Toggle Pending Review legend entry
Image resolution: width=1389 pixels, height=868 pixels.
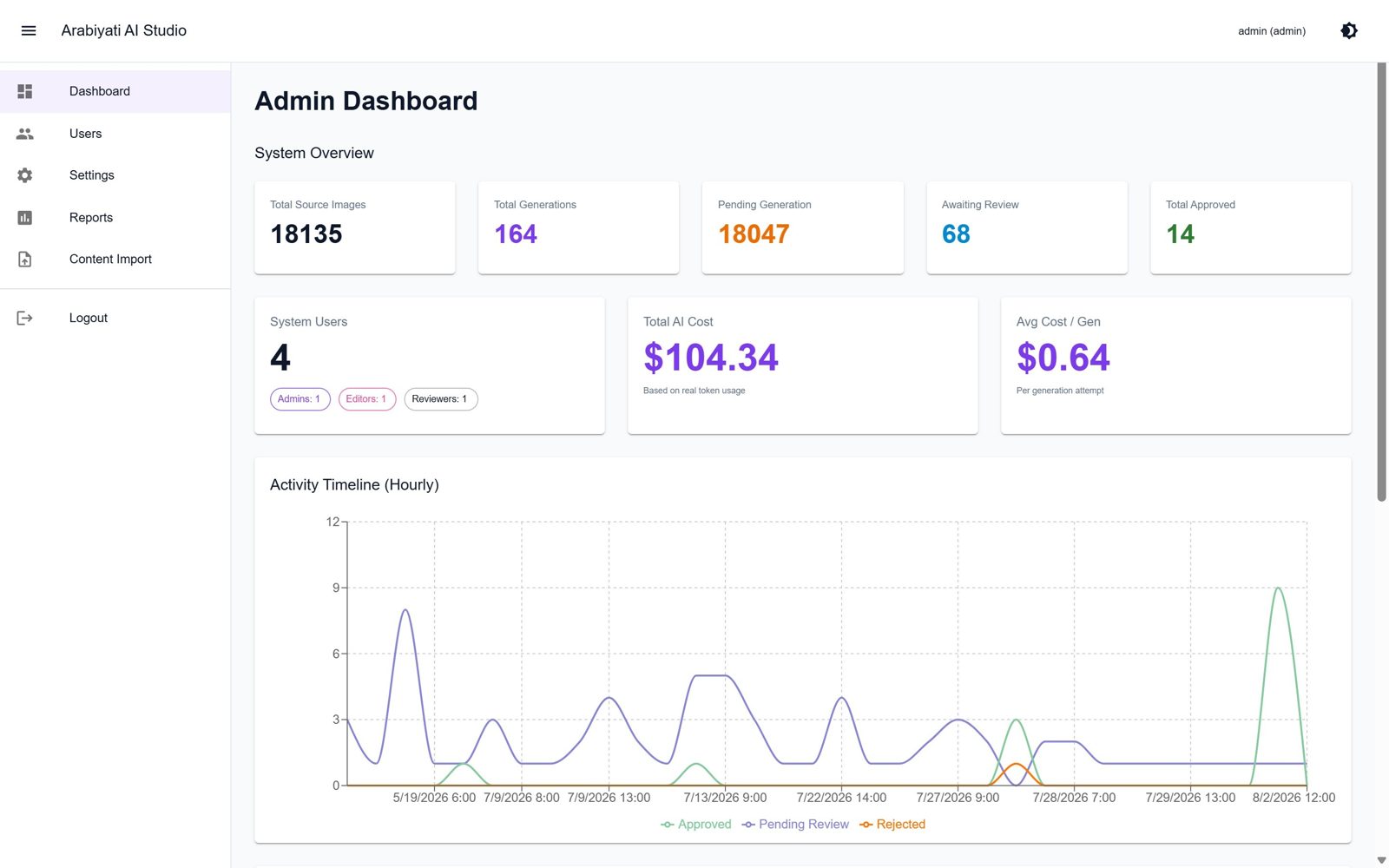pos(795,825)
